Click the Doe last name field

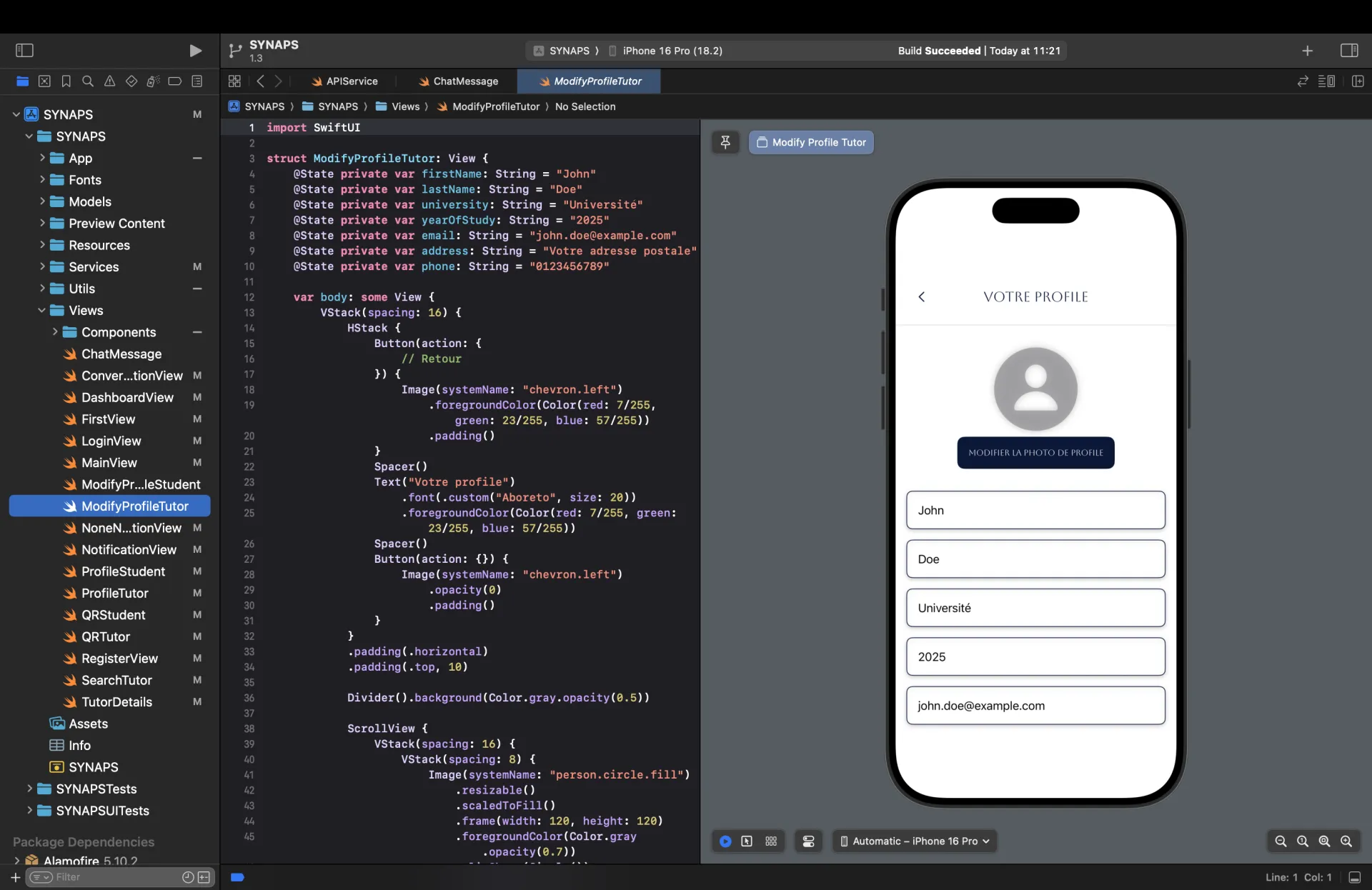pos(1035,559)
